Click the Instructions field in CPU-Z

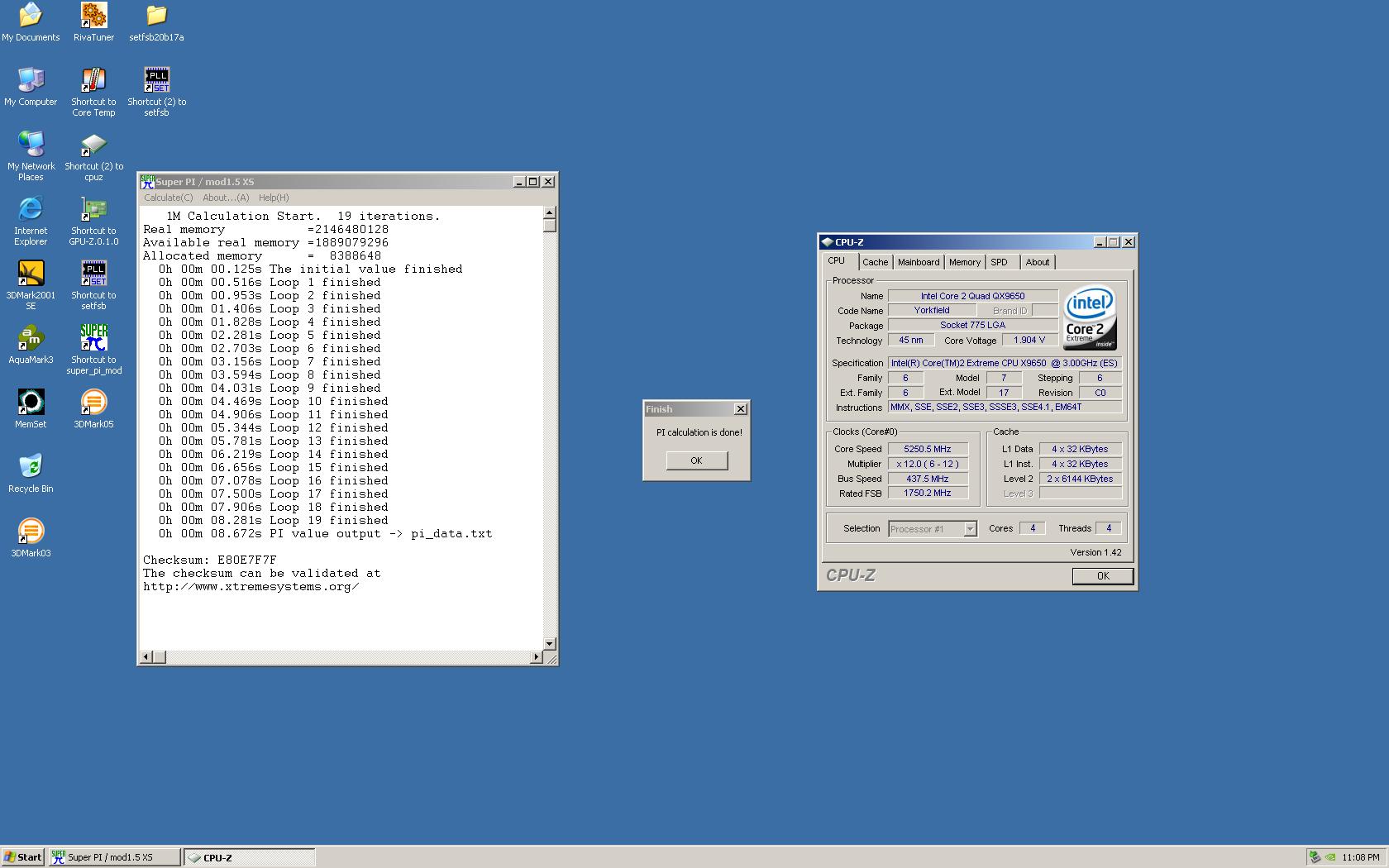pos(1005,407)
